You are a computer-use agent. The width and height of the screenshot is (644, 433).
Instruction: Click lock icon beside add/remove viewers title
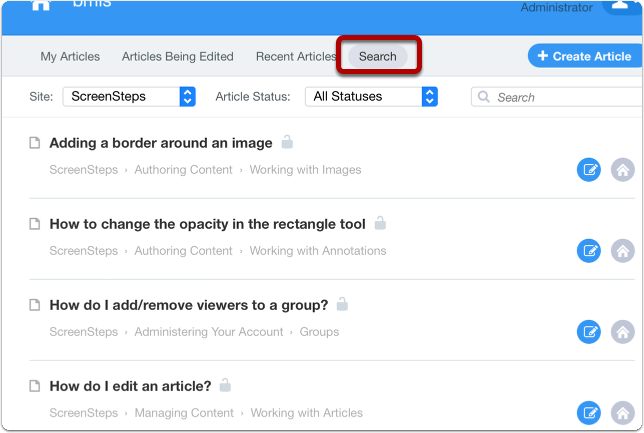342,304
